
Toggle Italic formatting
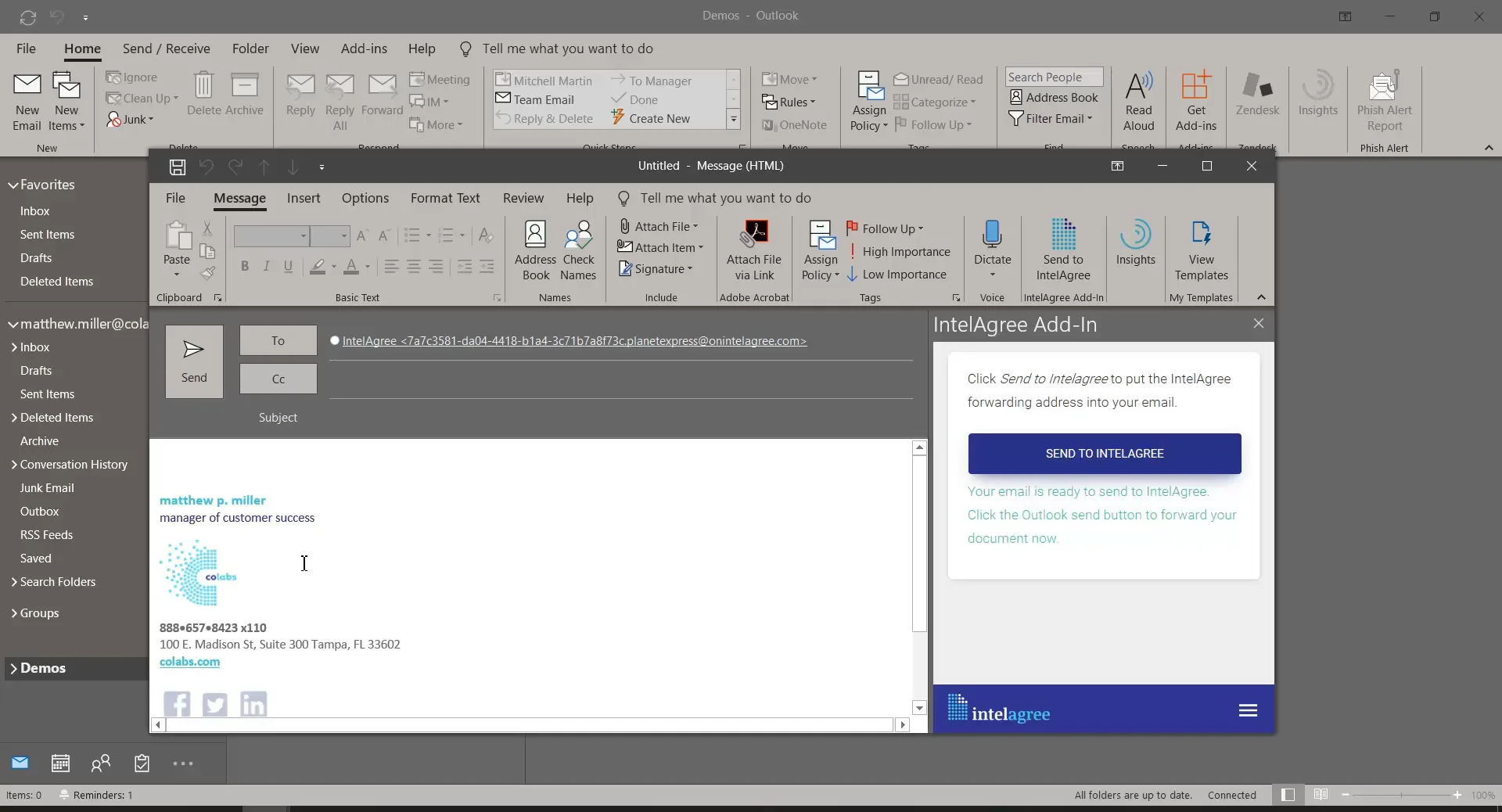[x=267, y=267]
